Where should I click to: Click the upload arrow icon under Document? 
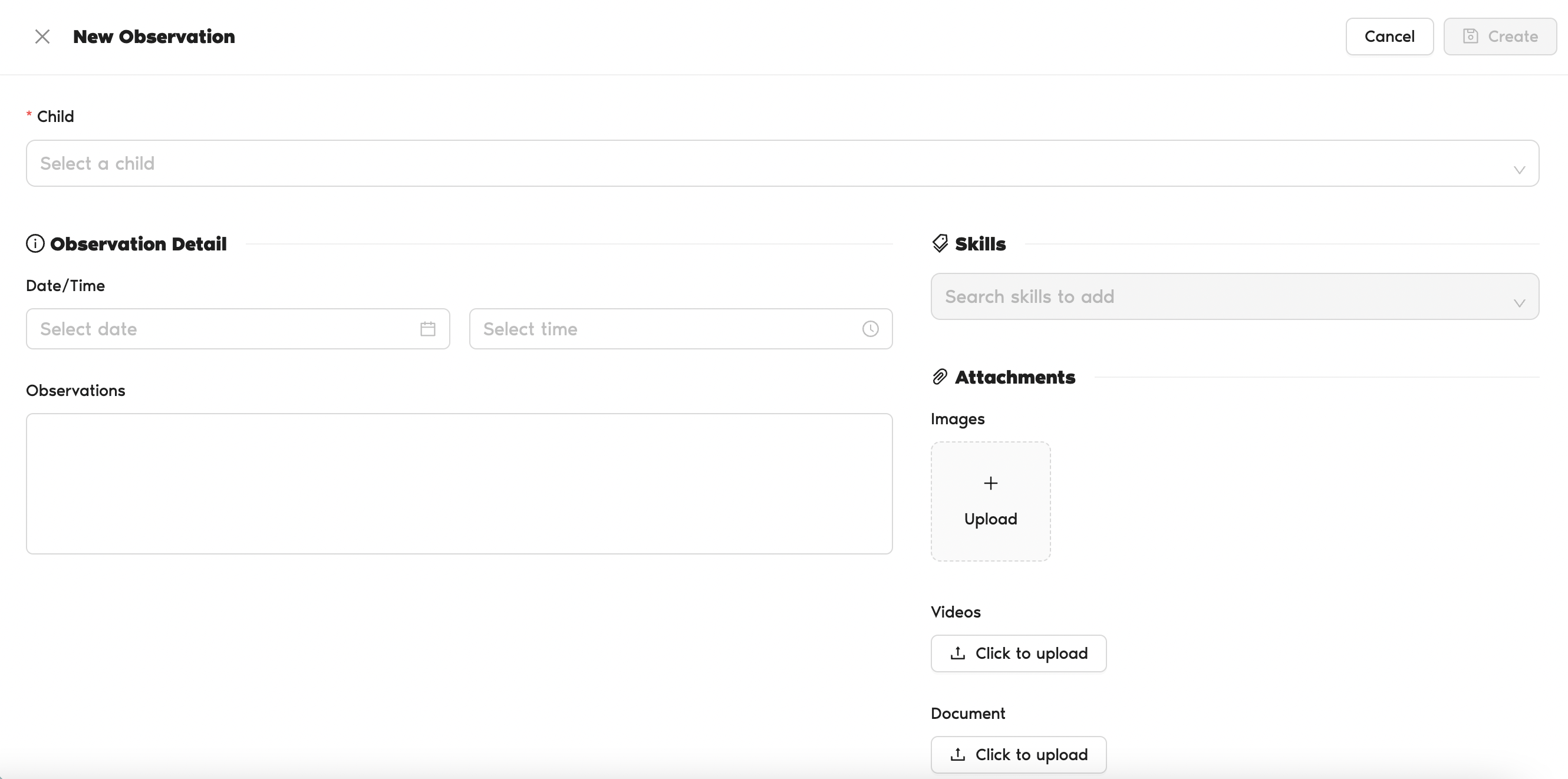(957, 755)
